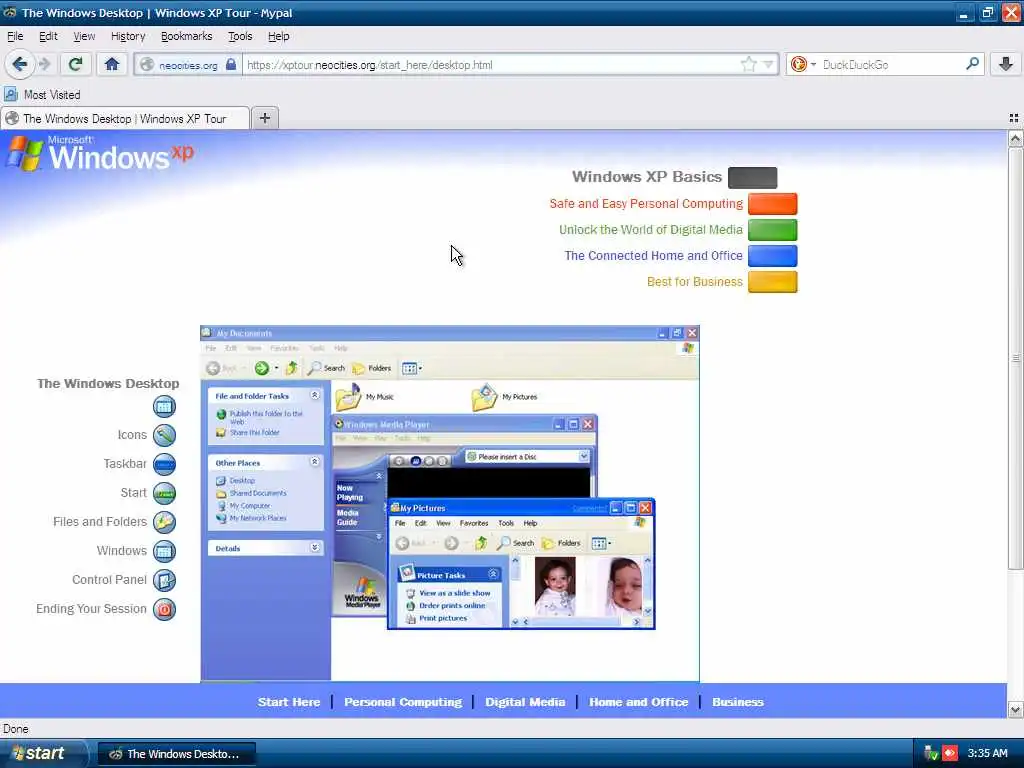Open the Most Visited bookmarks folder
This screenshot has width=1024, height=768.
(x=42, y=95)
